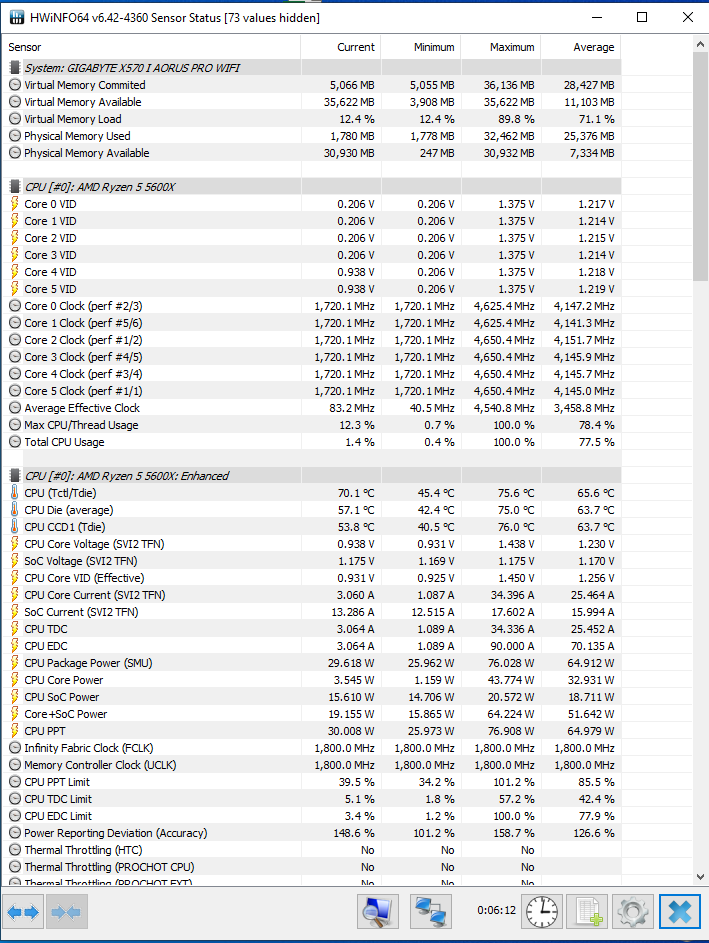Close sensors with the blue X button
Image resolution: width=709 pixels, height=943 pixels.
pos(679,911)
